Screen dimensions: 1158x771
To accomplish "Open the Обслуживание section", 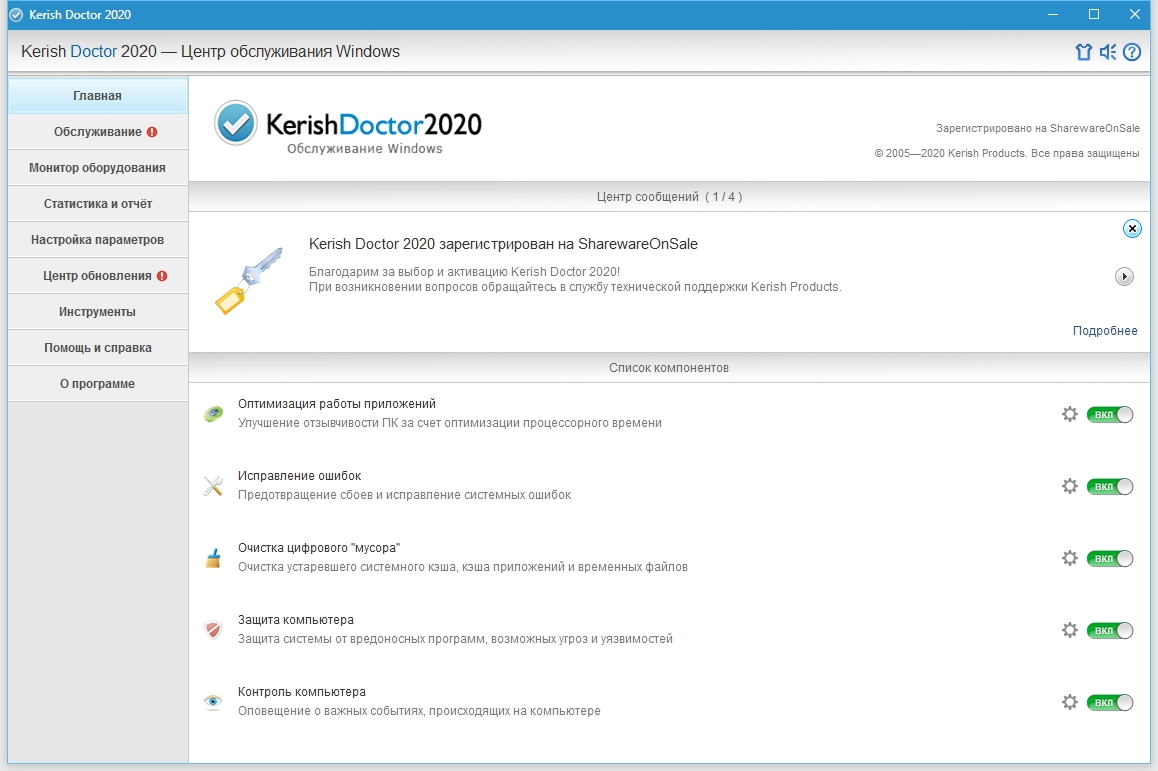I will (x=97, y=131).
